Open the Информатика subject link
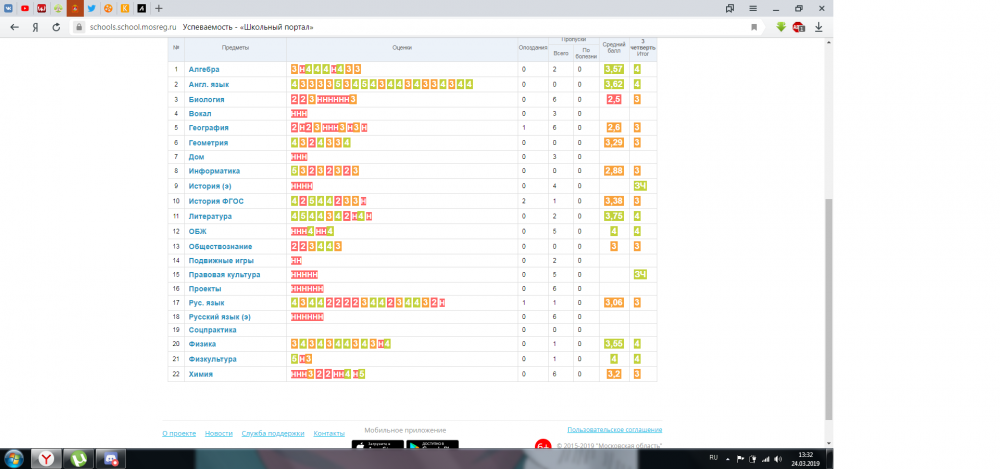 211,171
